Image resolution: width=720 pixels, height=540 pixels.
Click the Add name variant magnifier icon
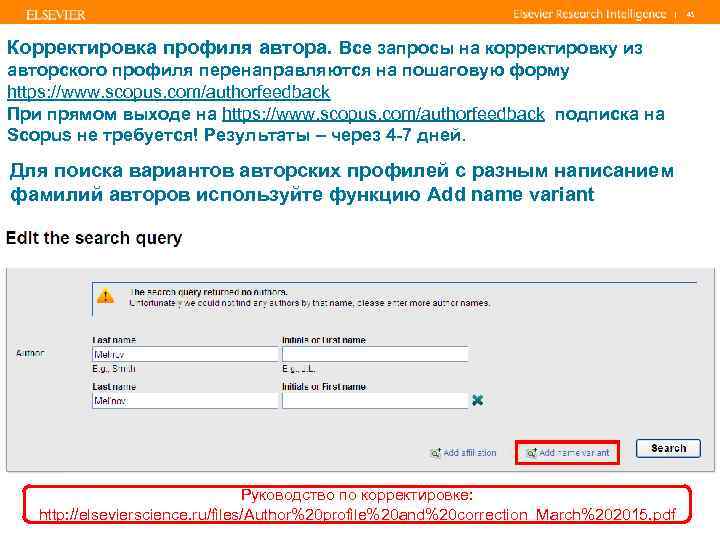[531, 453]
